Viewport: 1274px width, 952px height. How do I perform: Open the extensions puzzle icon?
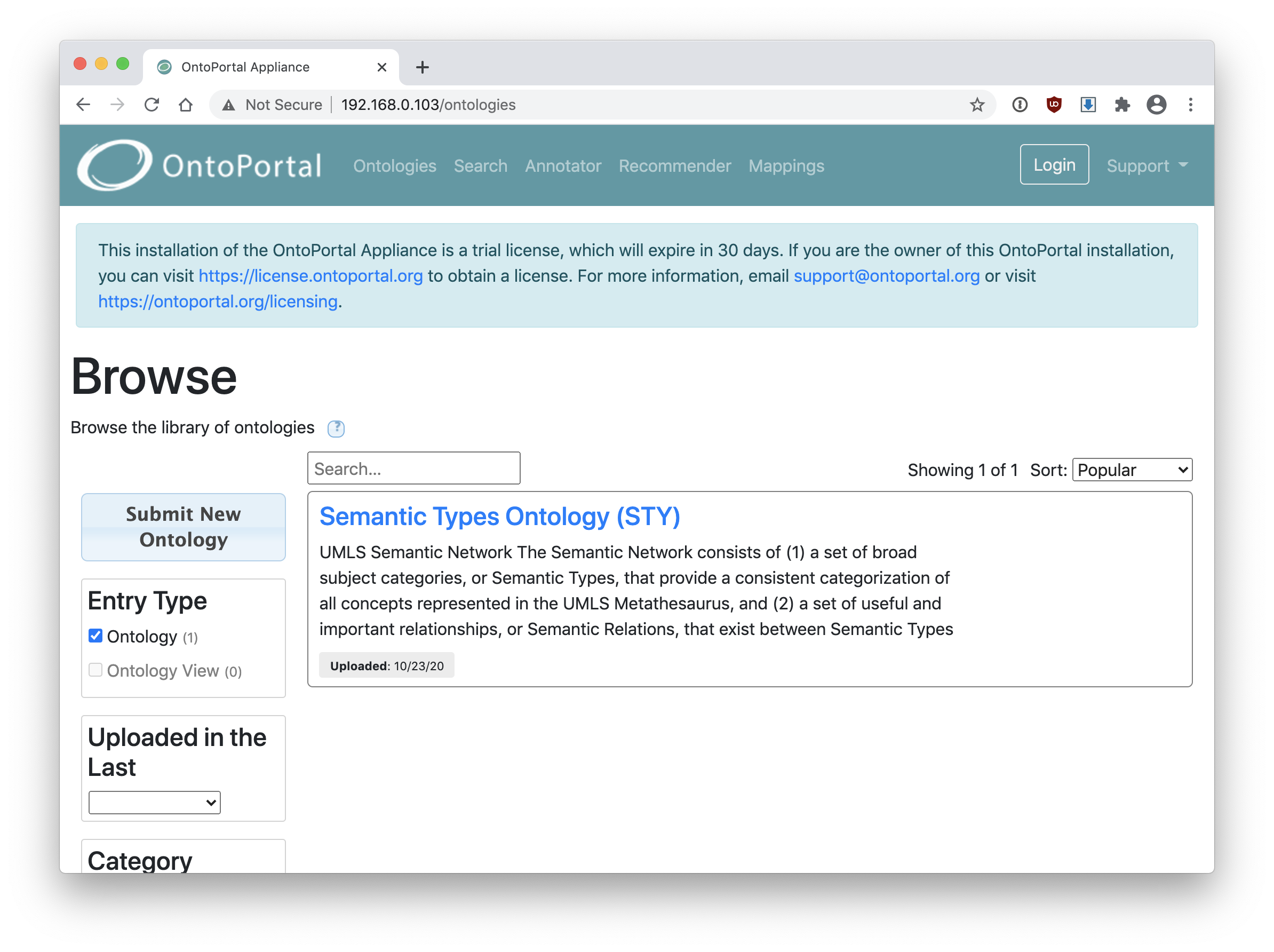coord(1122,105)
